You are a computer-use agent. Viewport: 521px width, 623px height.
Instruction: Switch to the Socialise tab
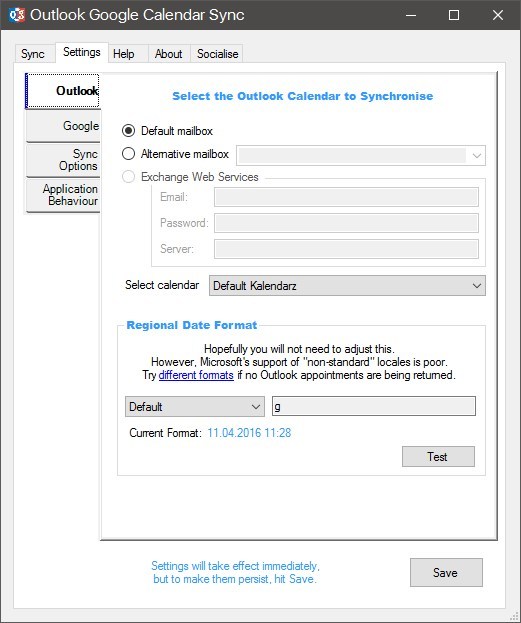[x=217, y=54]
